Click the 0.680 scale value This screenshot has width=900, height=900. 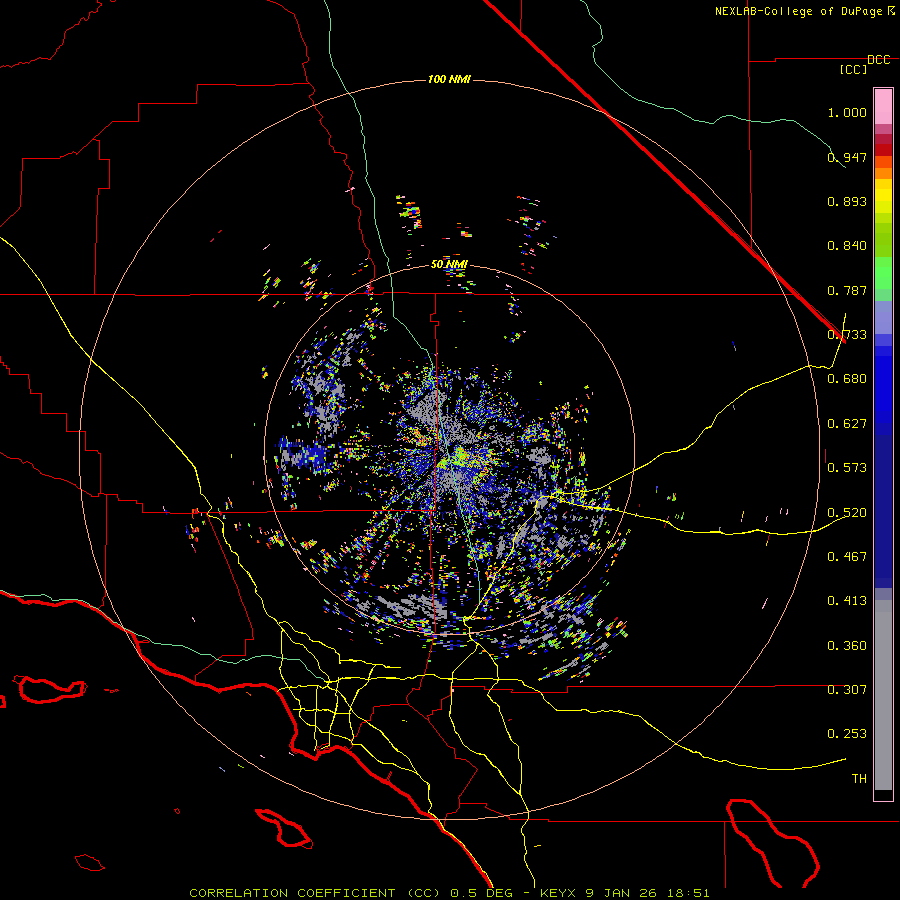[x=847, y=379]
